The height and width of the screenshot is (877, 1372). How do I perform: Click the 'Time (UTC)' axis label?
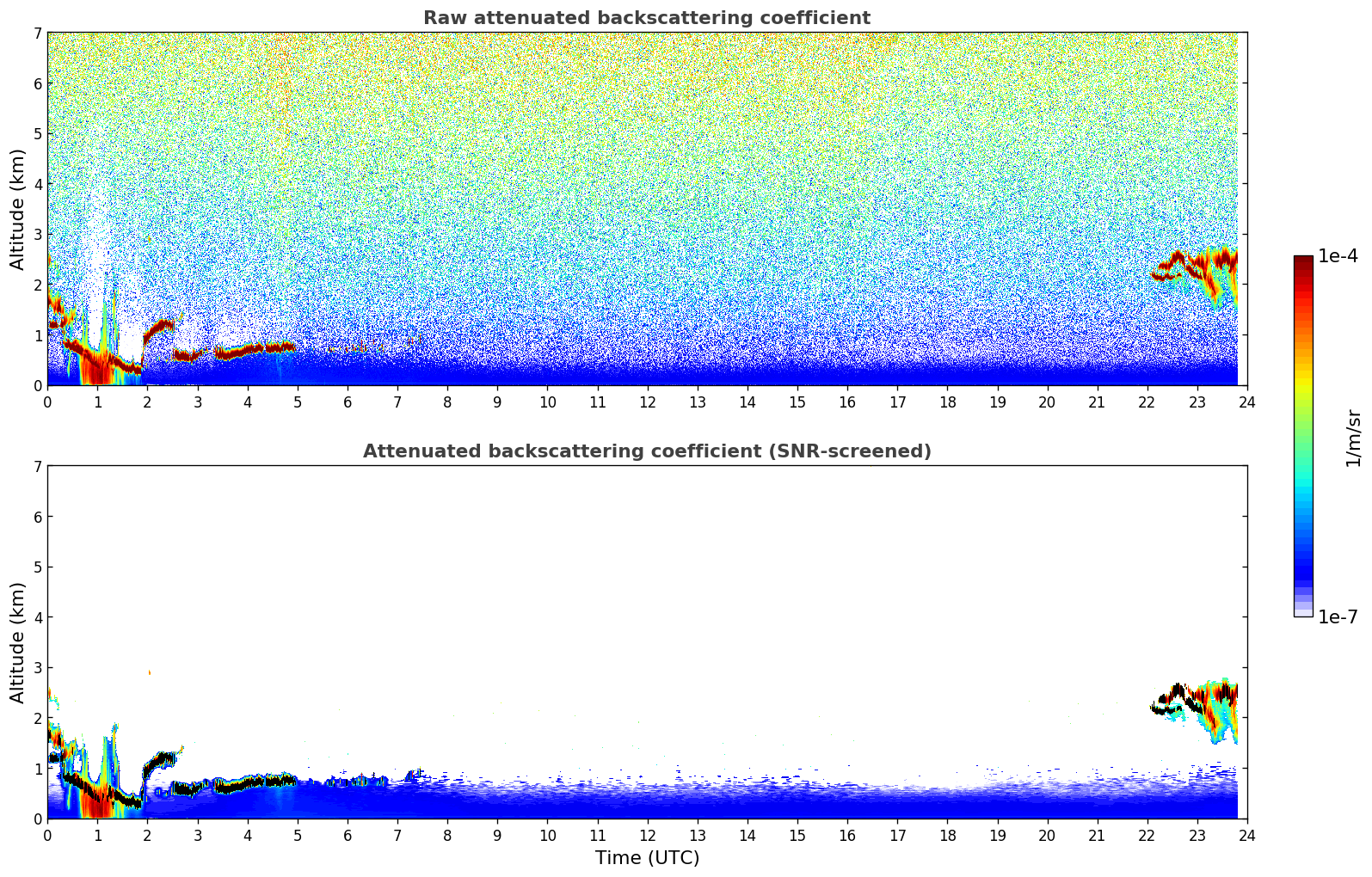click(647, 858)
